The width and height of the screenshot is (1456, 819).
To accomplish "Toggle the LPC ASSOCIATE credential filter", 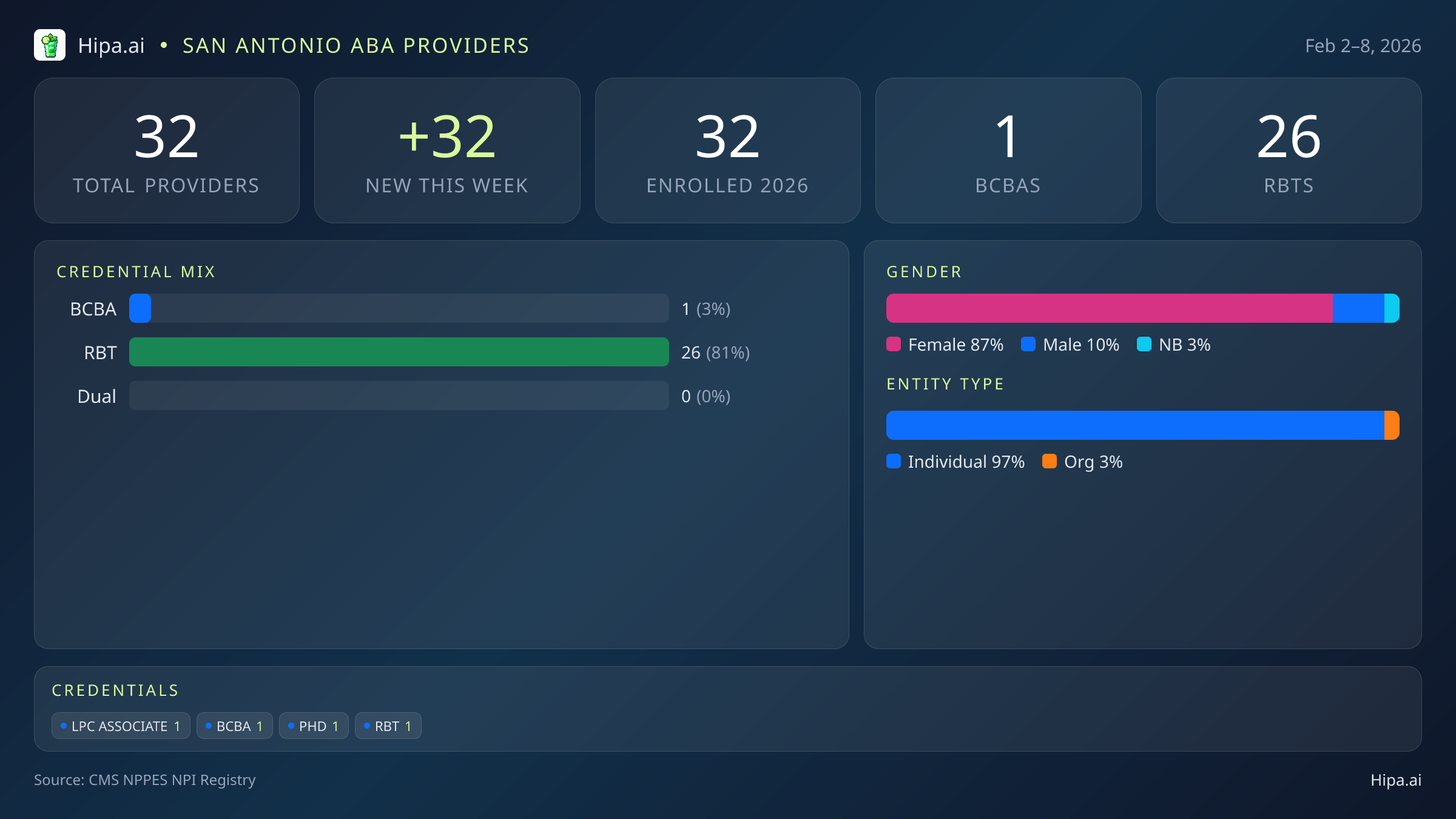I will coord(121,725).
